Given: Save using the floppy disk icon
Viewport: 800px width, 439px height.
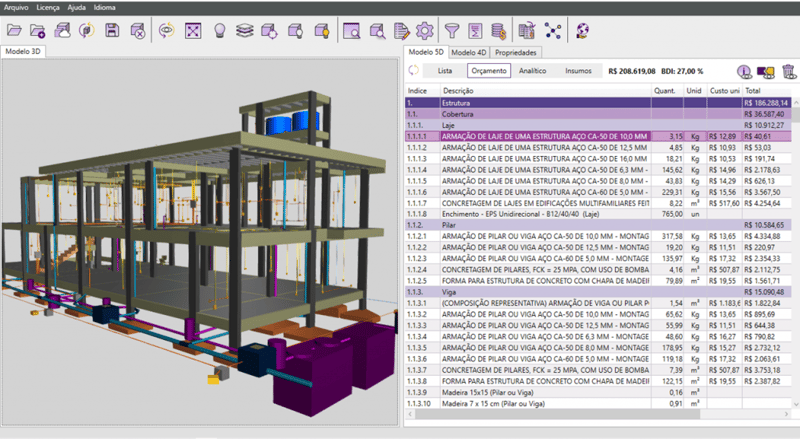Looking at the screenshot, I should pyautogui.click(x=112, y=31).
